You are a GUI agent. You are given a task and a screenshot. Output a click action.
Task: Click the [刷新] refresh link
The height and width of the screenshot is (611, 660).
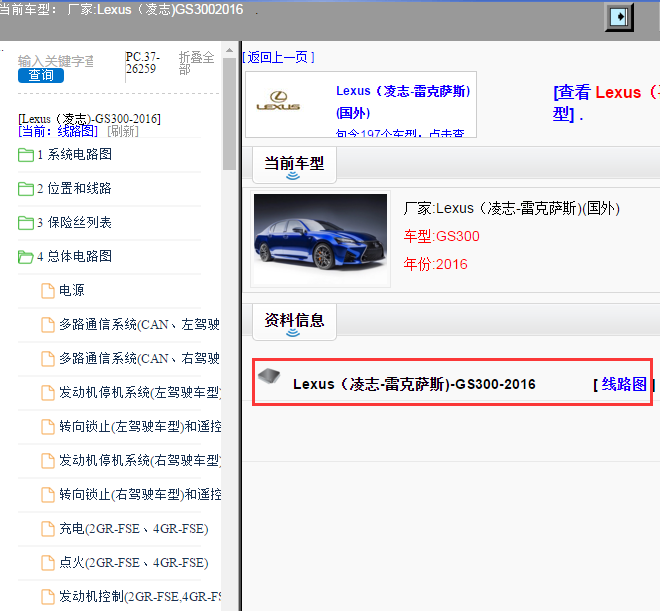[x=123, y=131]
